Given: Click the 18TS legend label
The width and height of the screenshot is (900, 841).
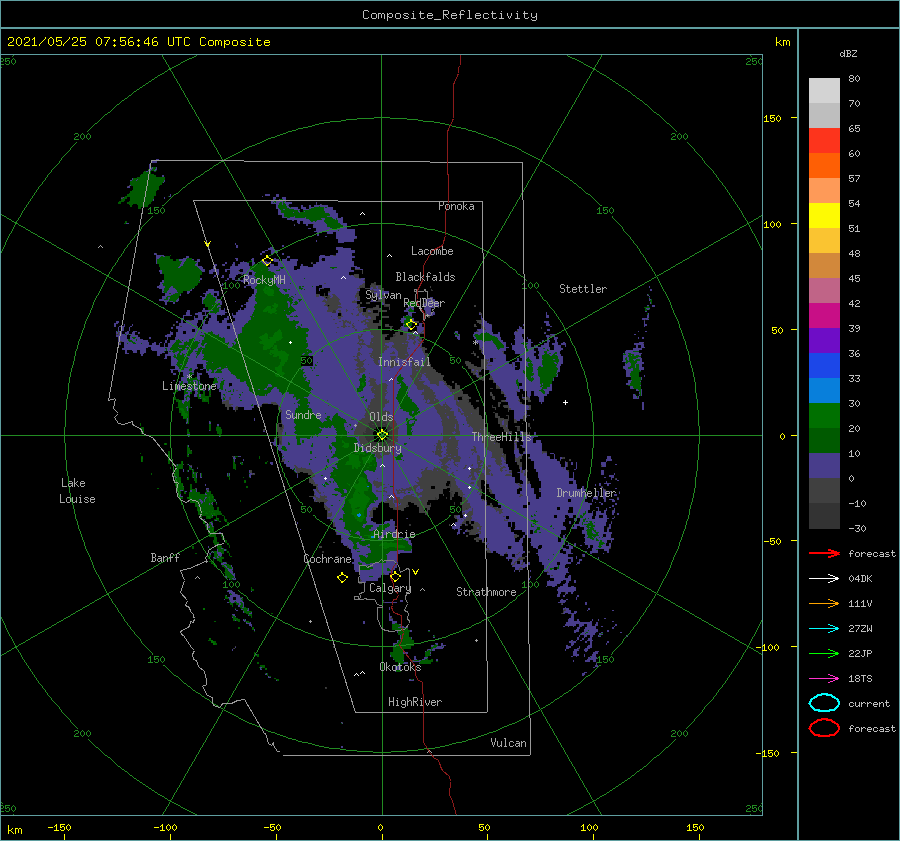Looking at the screenshot, I should pyautogui.click(x=860, y=679).
